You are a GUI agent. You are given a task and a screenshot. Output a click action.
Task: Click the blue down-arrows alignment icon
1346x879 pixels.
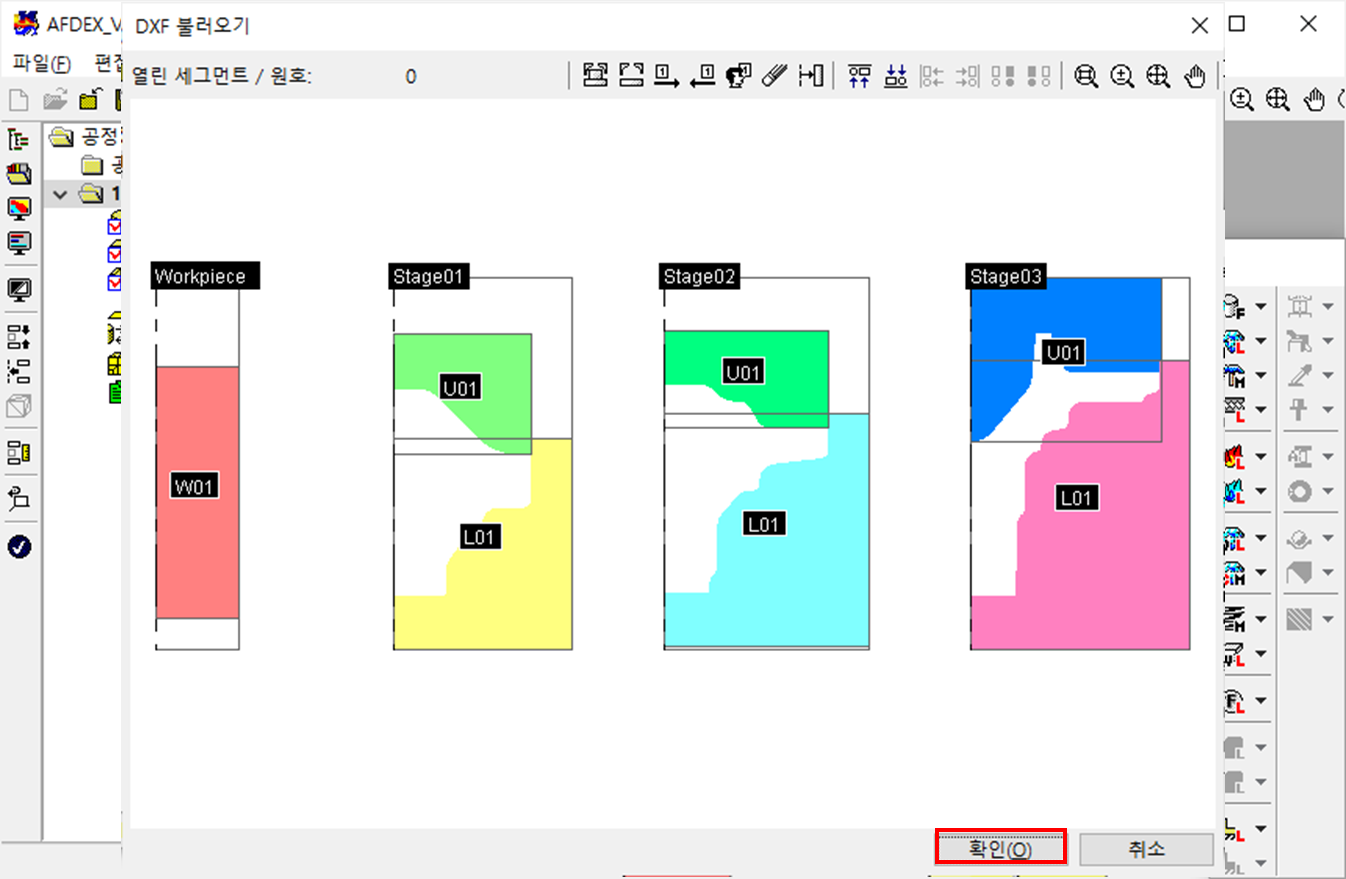[x=896, y=76]
